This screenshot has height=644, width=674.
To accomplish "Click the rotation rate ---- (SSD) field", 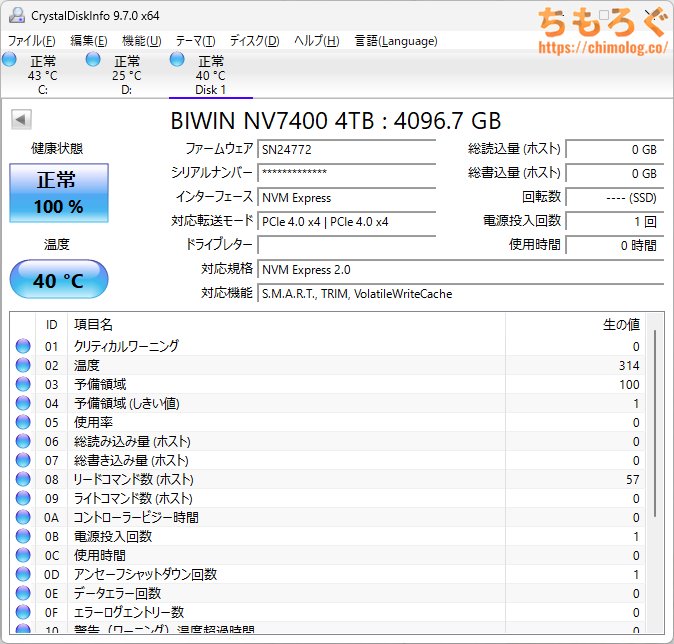I will 615,198.
